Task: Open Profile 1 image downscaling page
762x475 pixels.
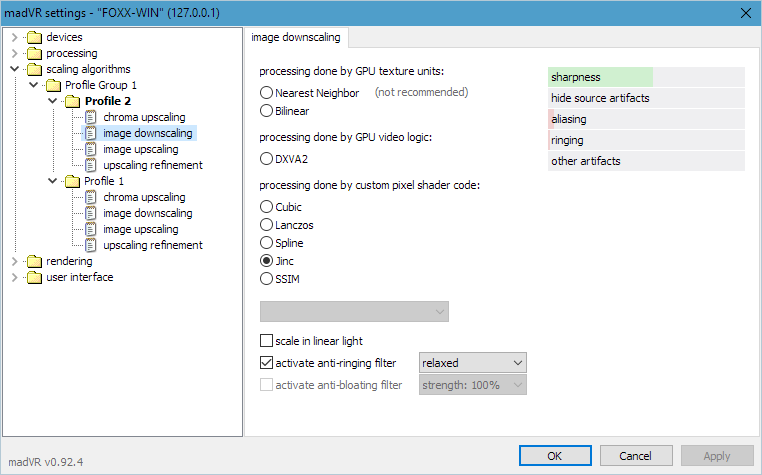Action: coord(148,213)
